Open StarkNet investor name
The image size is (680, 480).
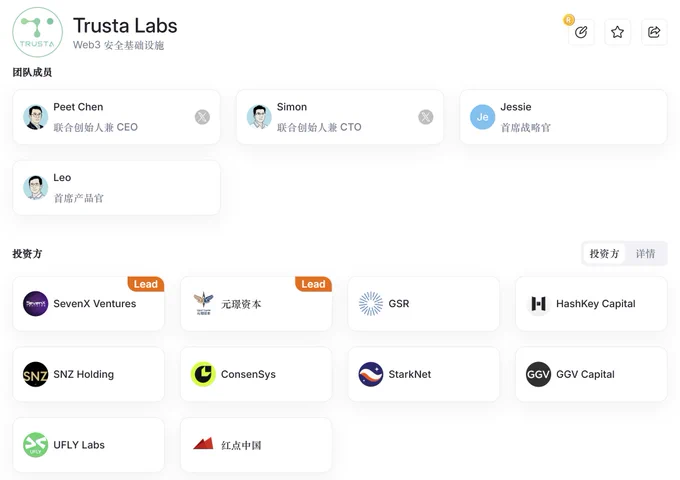click(x=410, y=374)
